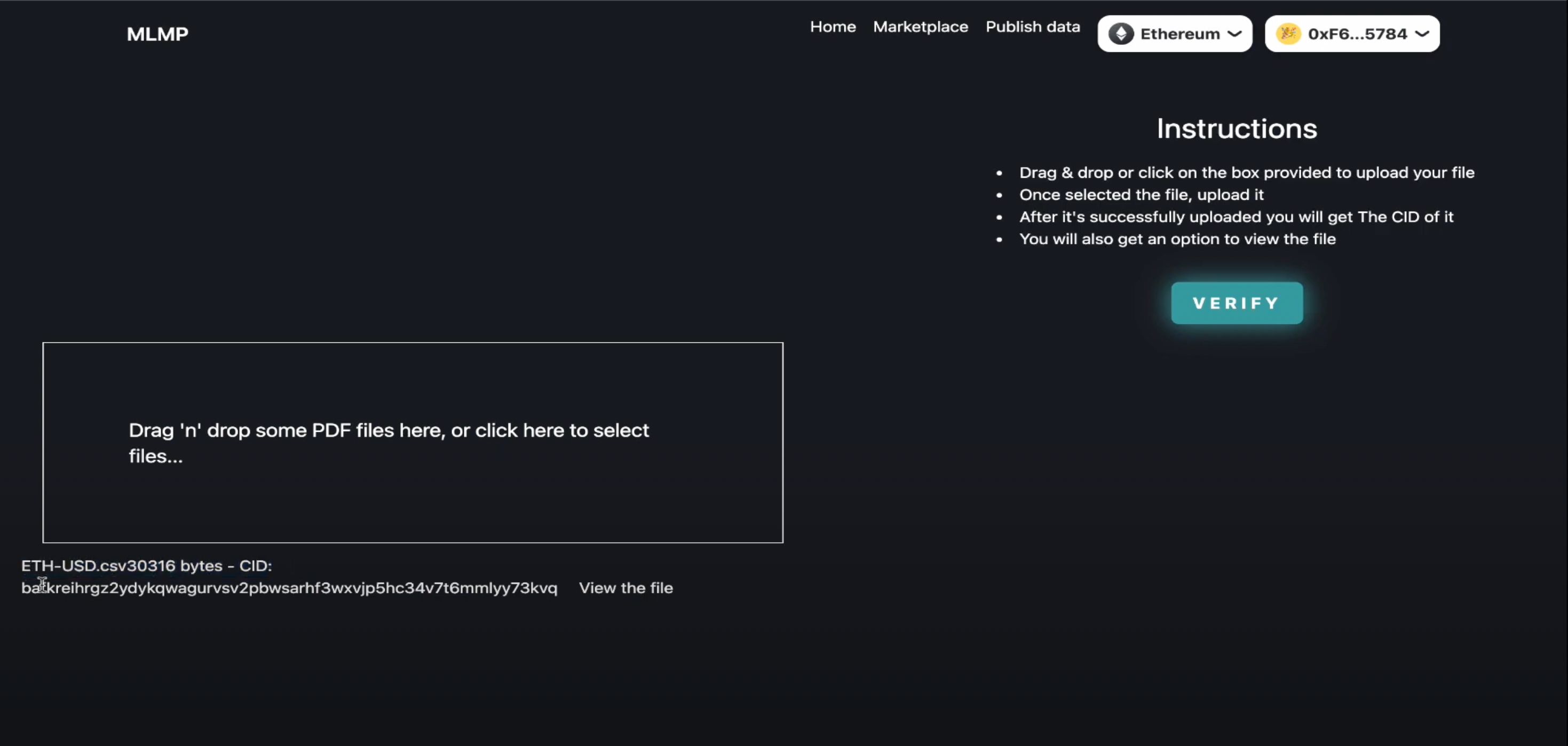Expand the Ethereum network chevron

click(1234, 34)
